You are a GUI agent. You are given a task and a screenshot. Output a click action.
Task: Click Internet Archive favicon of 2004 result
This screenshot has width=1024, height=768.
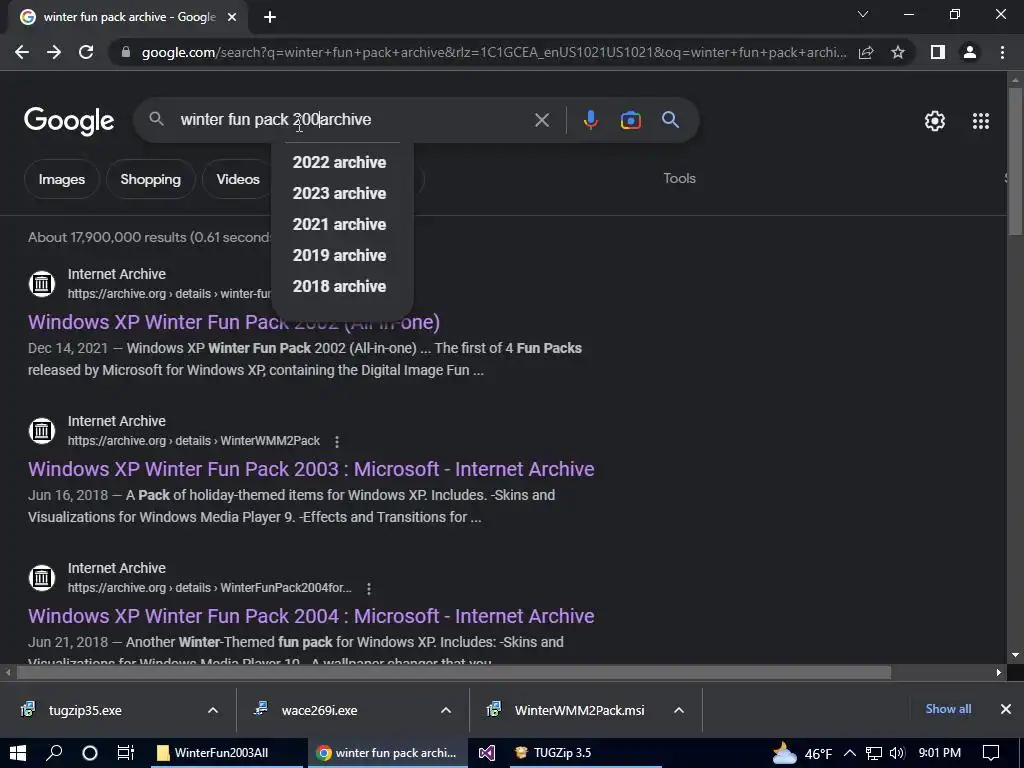pos(42,578)
